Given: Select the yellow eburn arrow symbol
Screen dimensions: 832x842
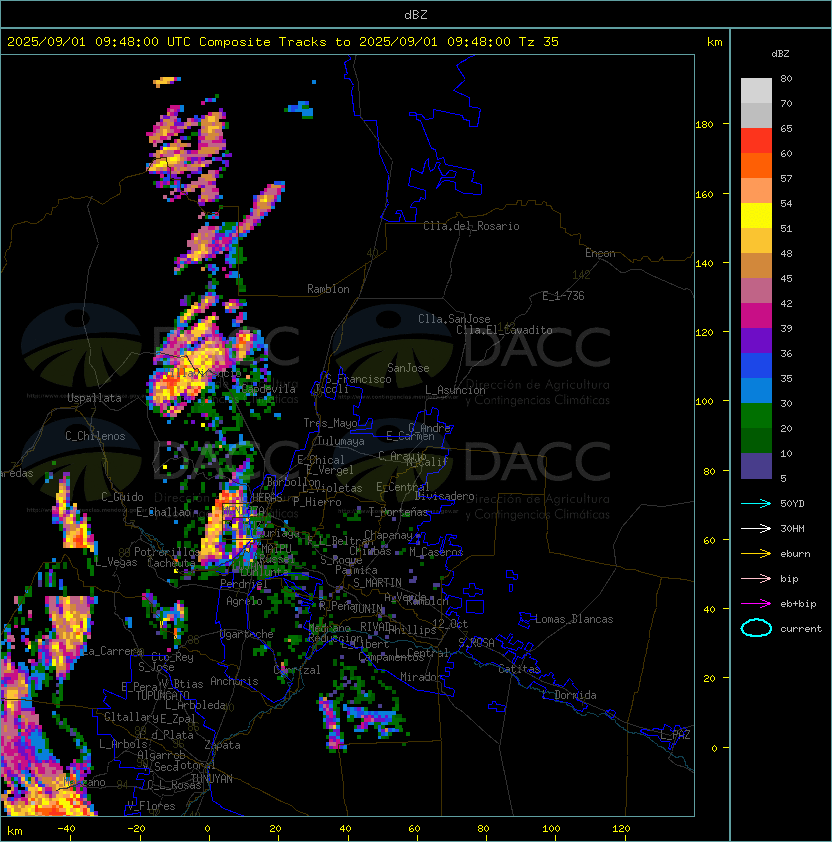Looking at the screenshot, I should tap(756, 554).
